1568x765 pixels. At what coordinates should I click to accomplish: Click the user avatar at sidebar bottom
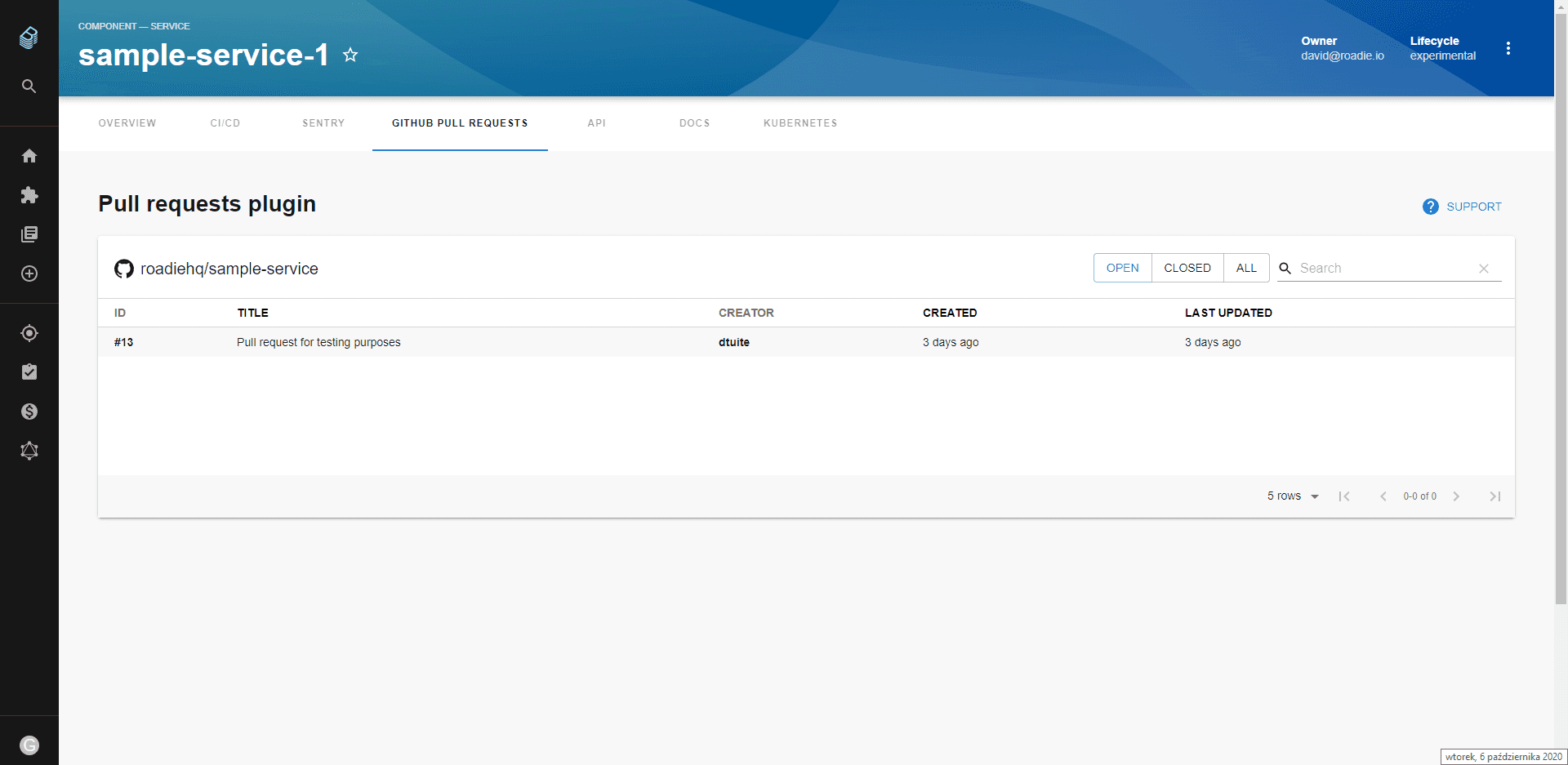point(29,745)
